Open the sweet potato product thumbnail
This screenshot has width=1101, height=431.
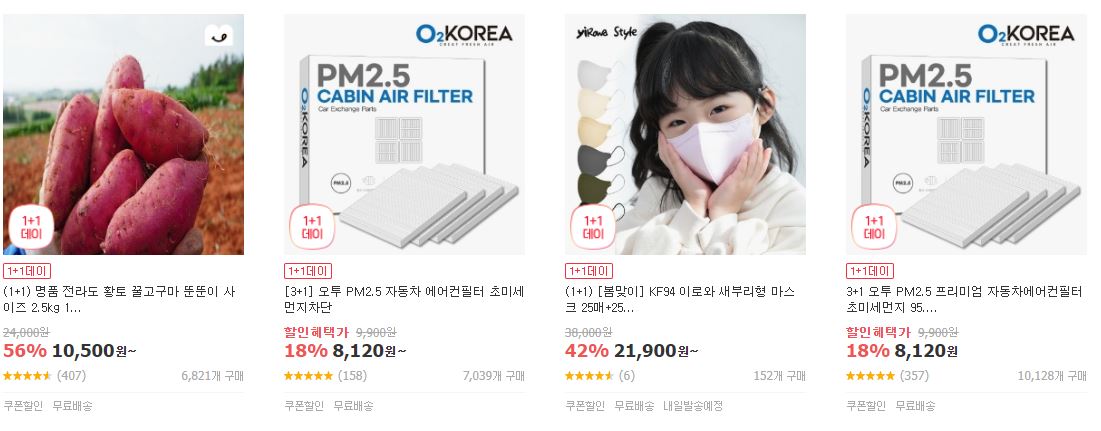point(124,134)
